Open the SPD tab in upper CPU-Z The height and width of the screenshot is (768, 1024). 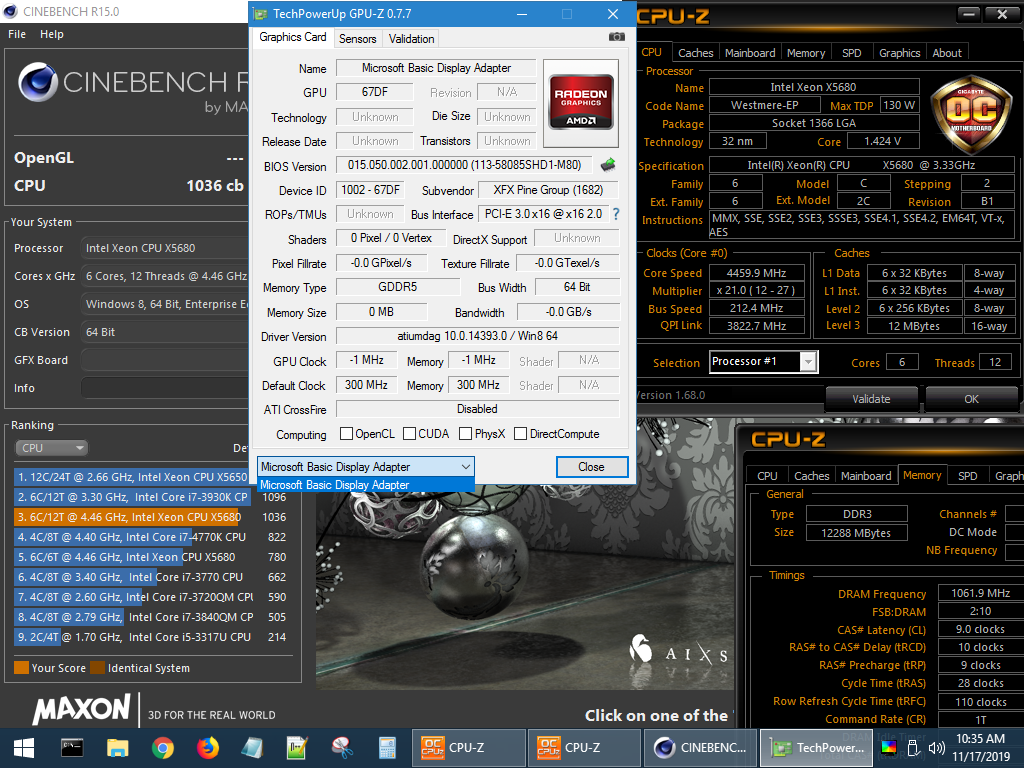(852, 53)
